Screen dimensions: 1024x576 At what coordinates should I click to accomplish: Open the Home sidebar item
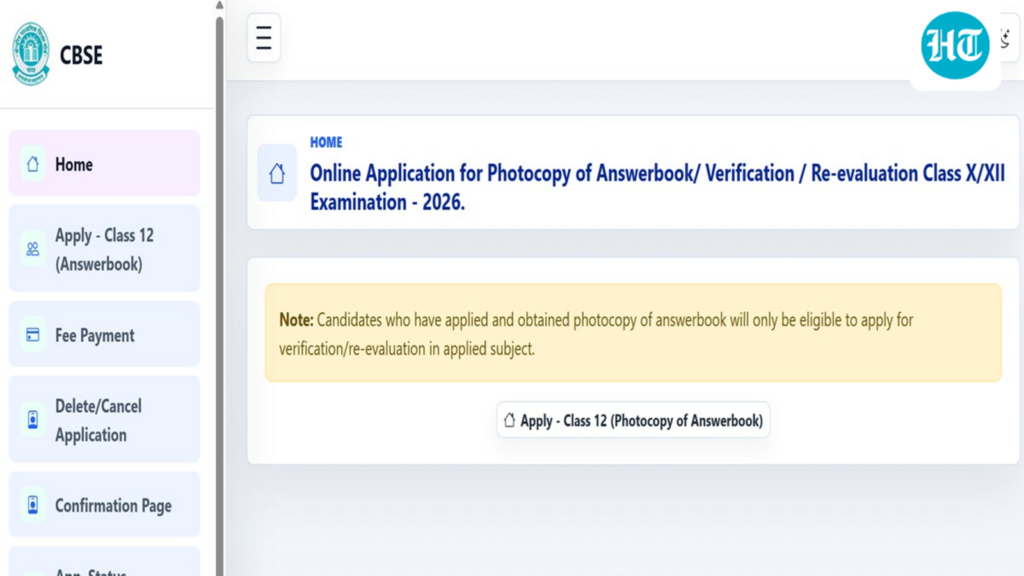click(x=104, y=163)
